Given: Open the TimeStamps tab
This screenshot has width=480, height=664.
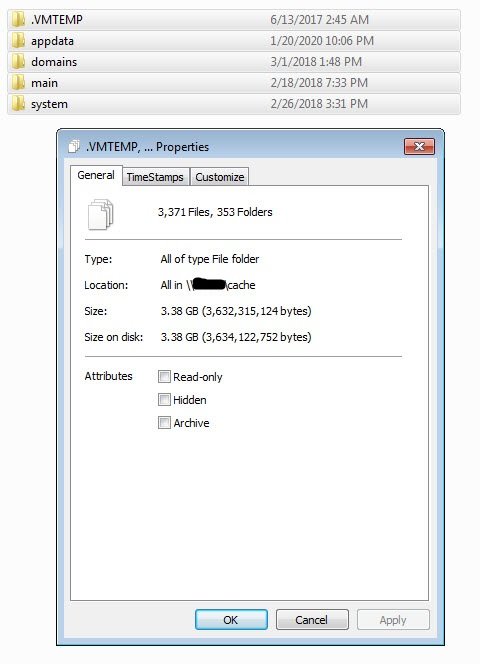Looking at the screenshot, I should pyautogui.click(x=155, y=177).
